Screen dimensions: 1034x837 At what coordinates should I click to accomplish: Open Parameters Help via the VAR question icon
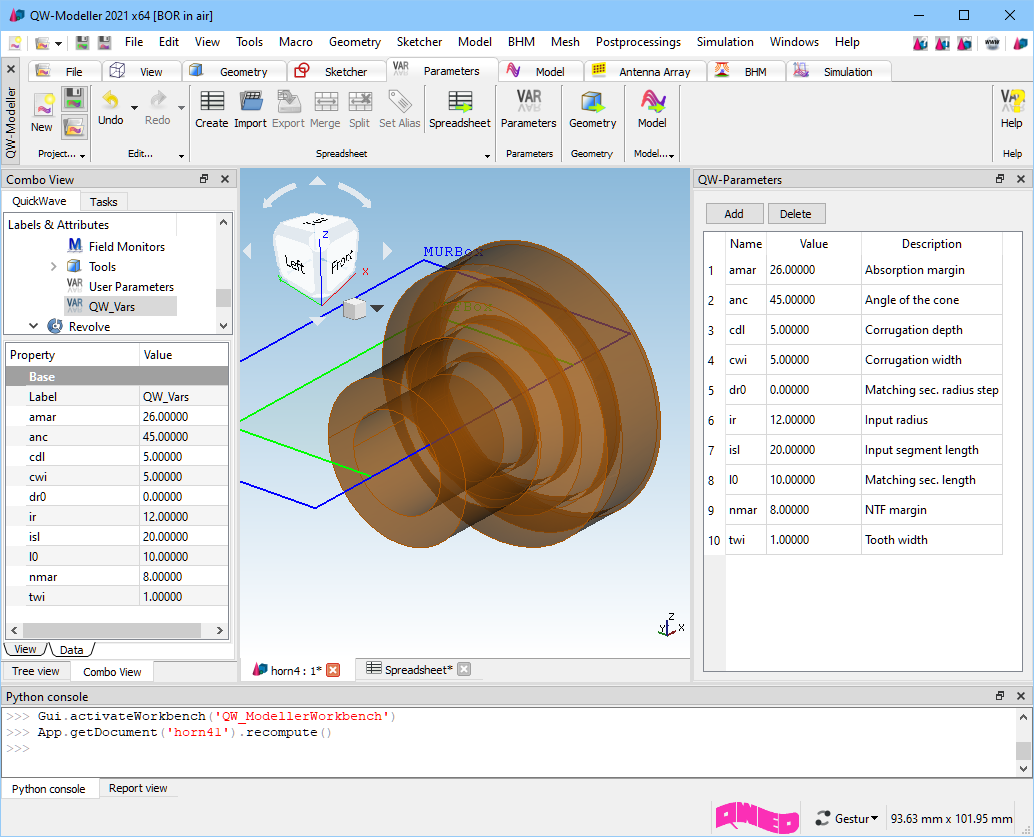(1012, 101)
